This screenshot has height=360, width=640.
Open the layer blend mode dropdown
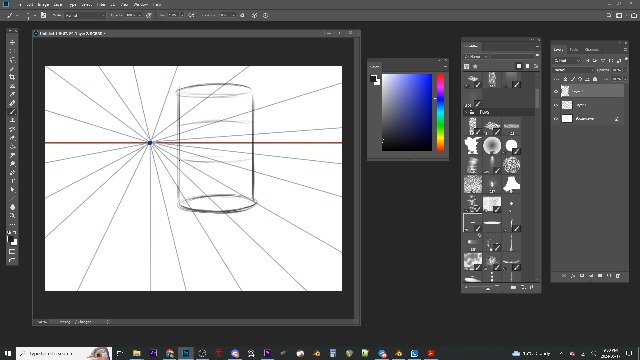click(574, 70)
